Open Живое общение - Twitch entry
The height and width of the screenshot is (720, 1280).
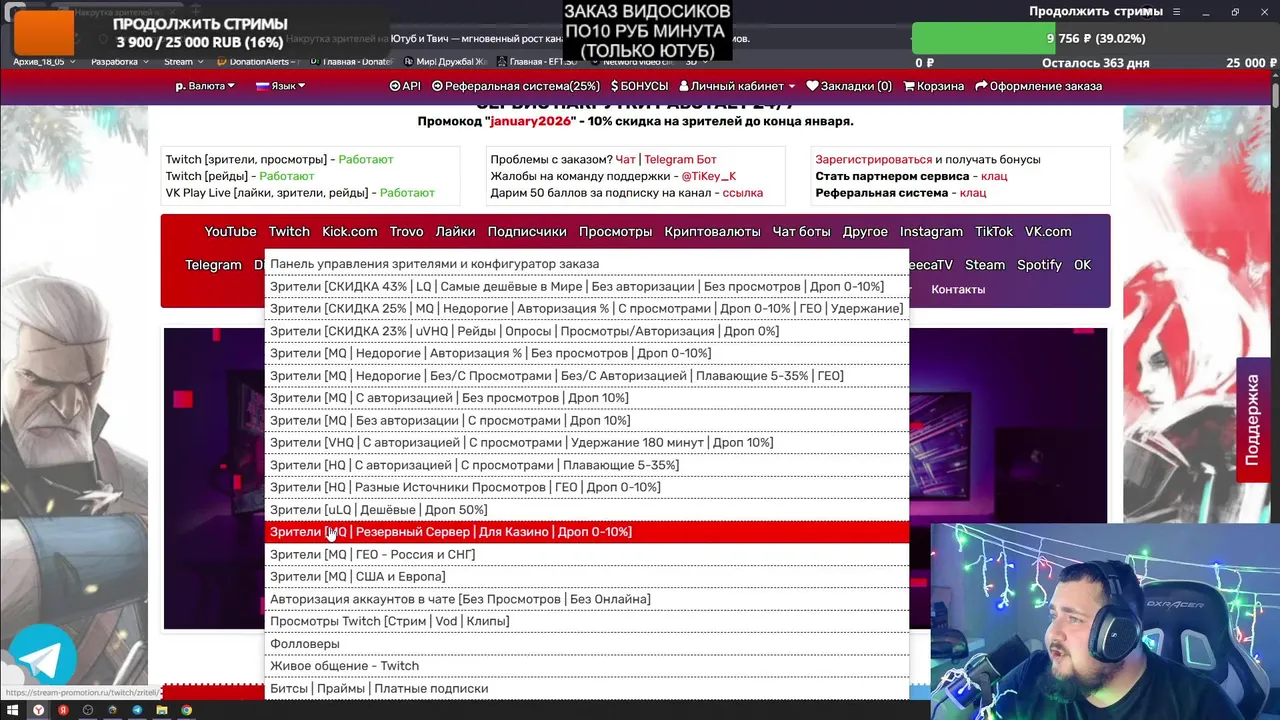pyautogui.click(x=587, y=666)
